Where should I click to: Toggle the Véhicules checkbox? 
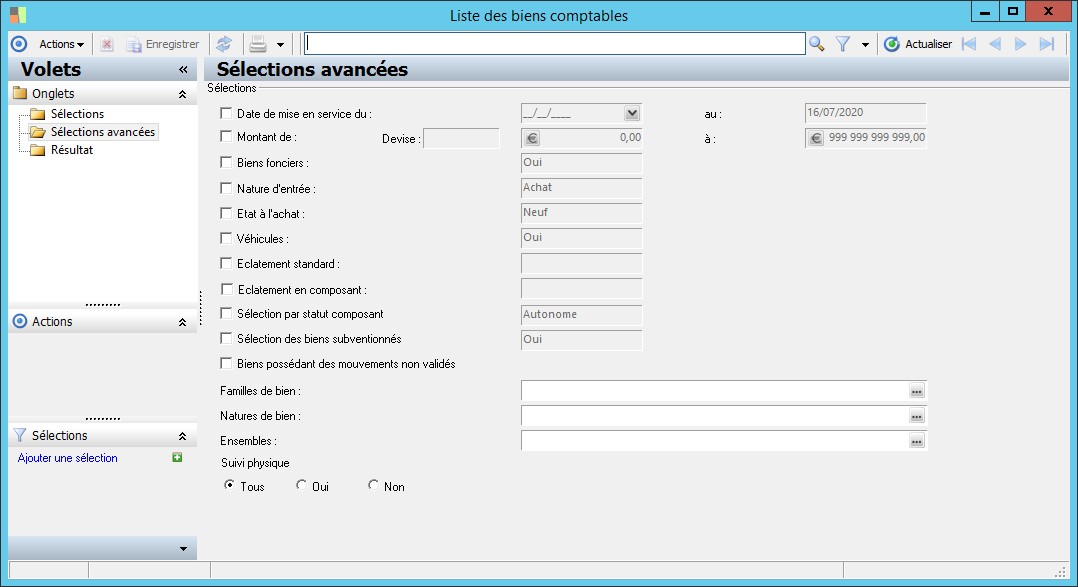(x=226, y=238)
